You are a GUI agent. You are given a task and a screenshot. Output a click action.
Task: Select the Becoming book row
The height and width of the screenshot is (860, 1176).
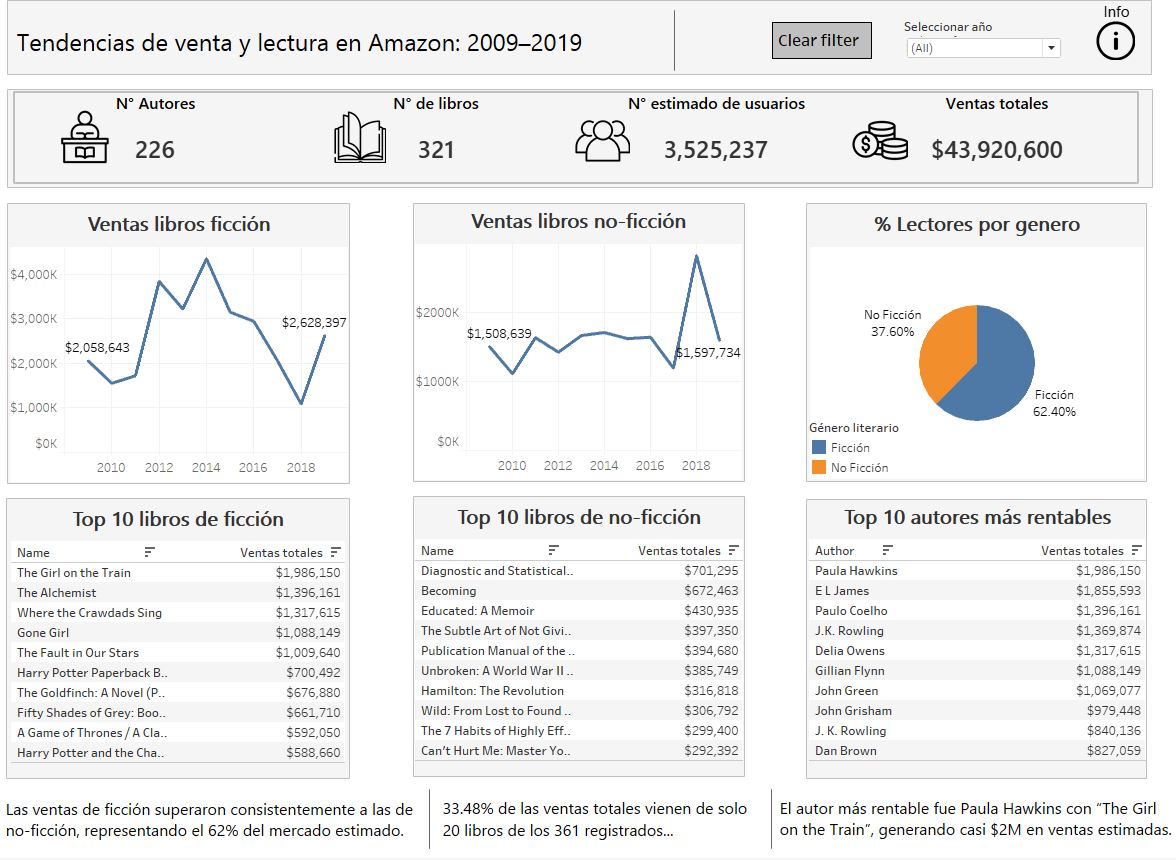point(579,591)
